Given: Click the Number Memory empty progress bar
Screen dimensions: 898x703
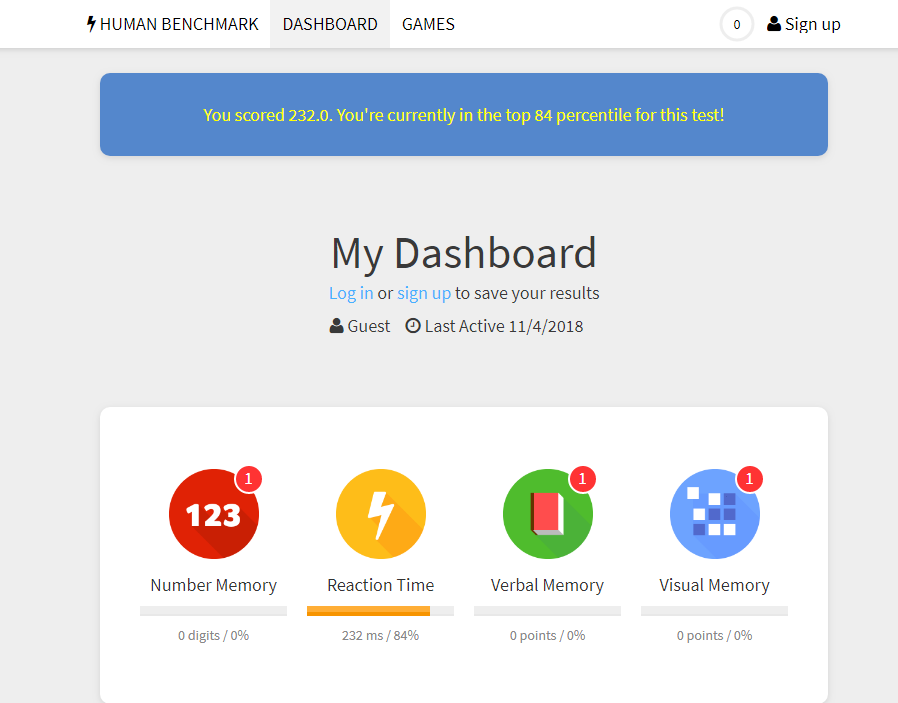Looking at the screenshot, I should [x=214, y=611].
